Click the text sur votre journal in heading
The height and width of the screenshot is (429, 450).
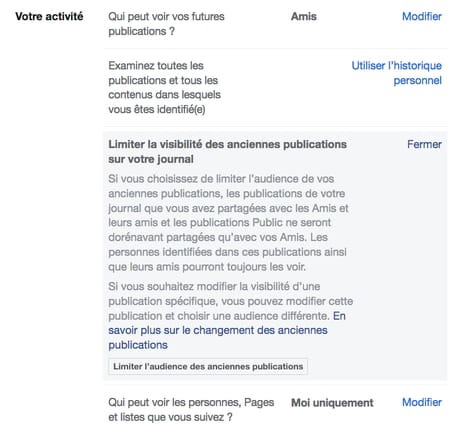click(151, 159)
